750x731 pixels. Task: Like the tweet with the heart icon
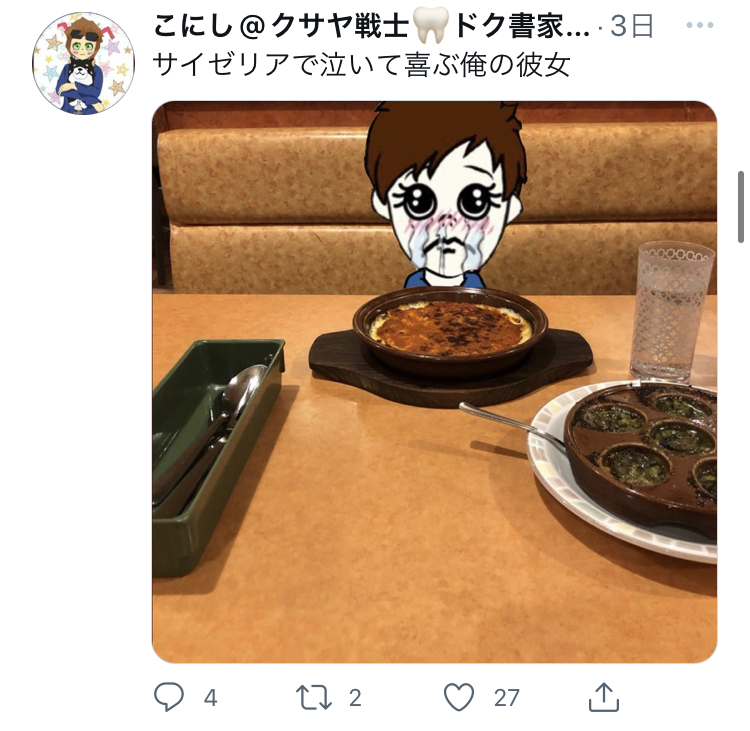[459, 697]
